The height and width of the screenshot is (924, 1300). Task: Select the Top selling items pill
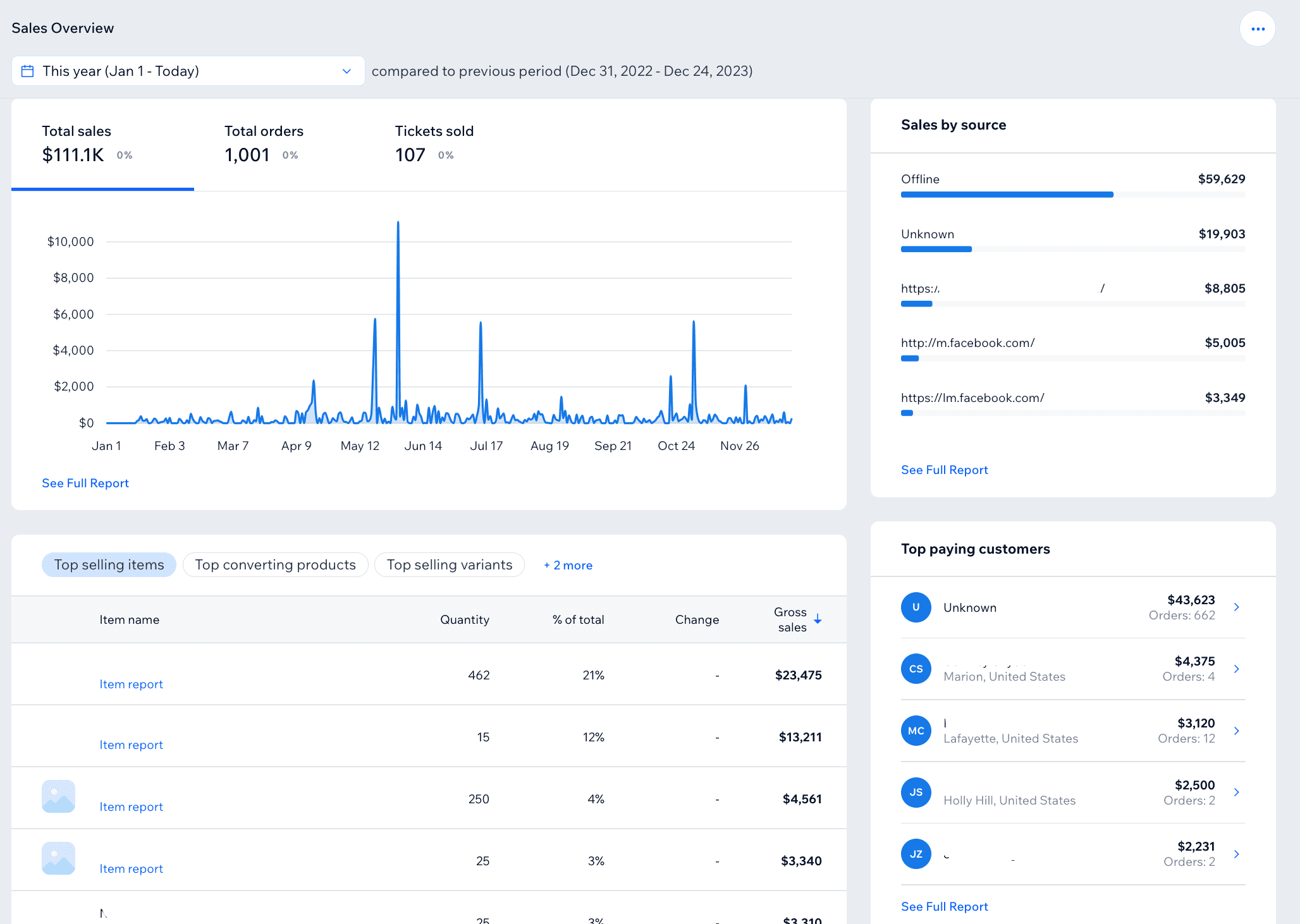point(109,565)
